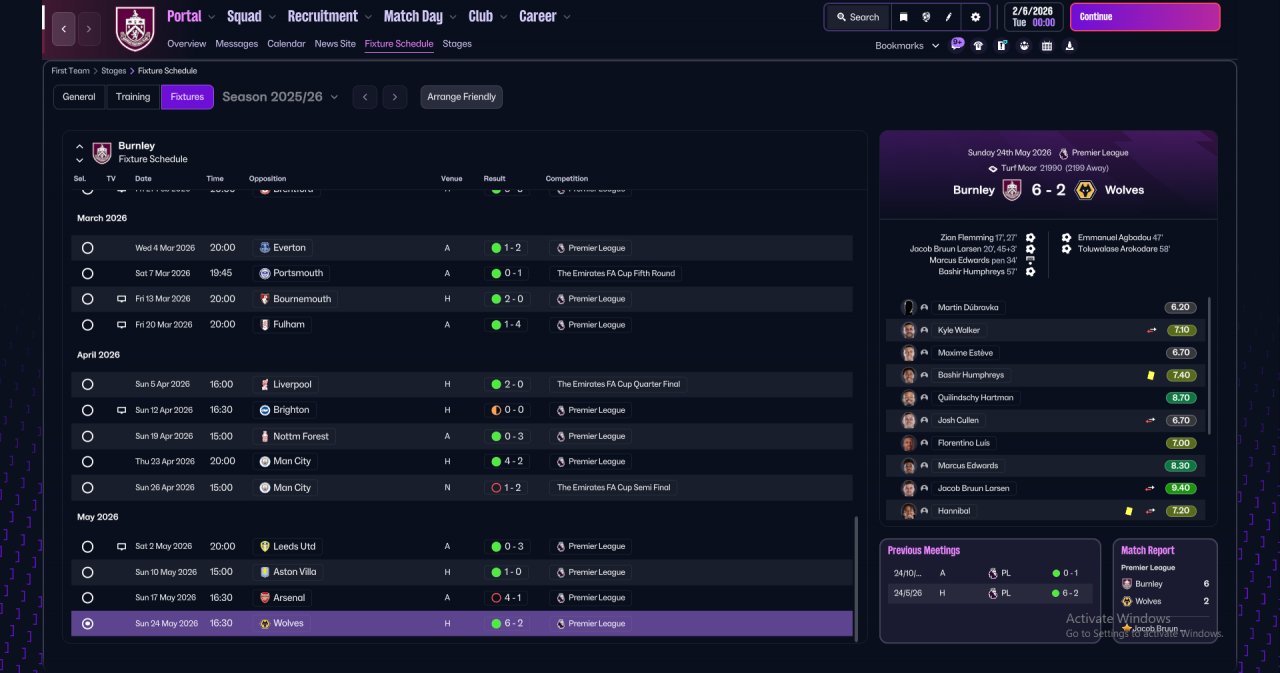The image size is (1280, 673).
Task: Click the Search button
Action: click(857, 17)
